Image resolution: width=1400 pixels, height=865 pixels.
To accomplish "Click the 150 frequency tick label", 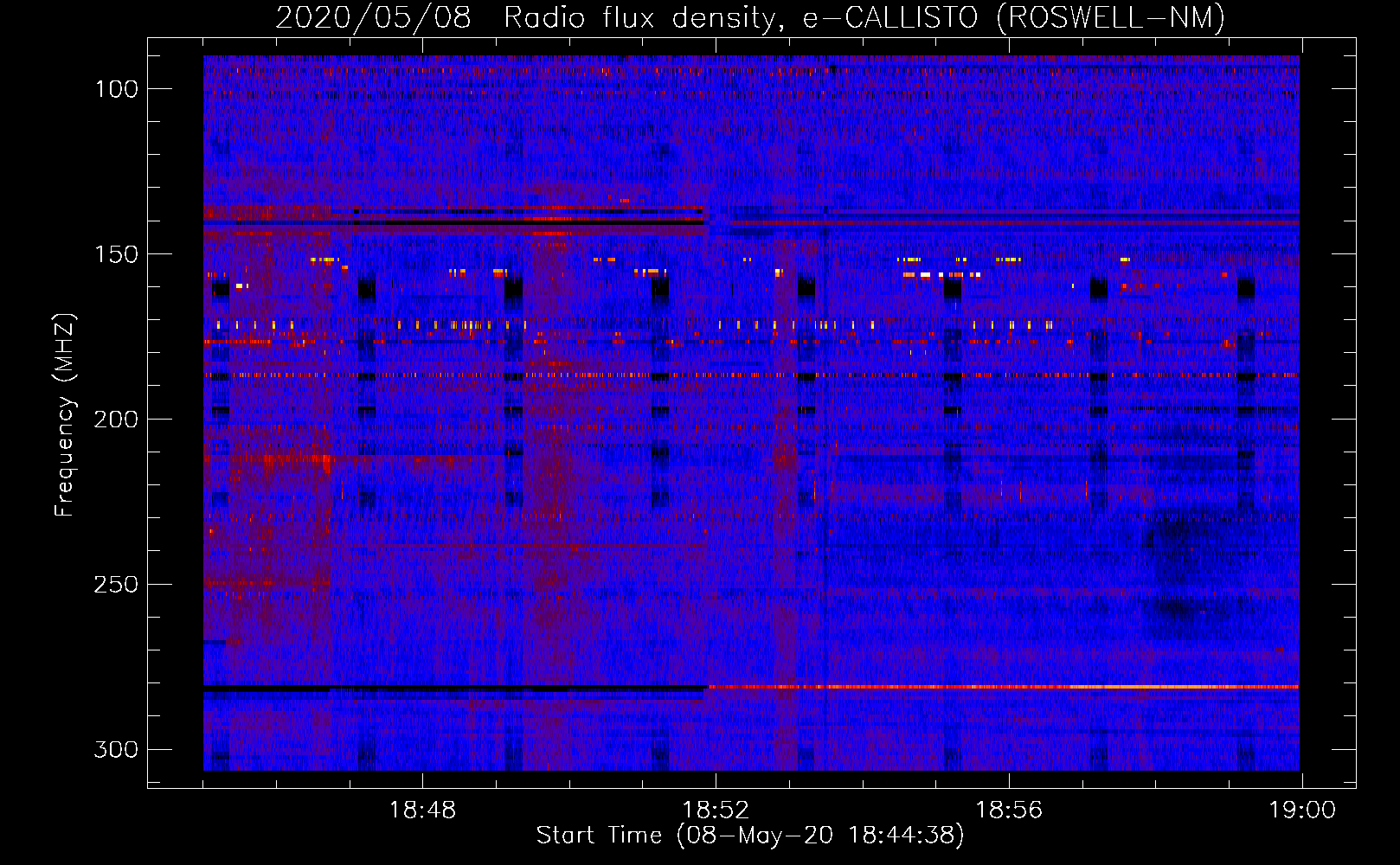I will pos(116,254).
